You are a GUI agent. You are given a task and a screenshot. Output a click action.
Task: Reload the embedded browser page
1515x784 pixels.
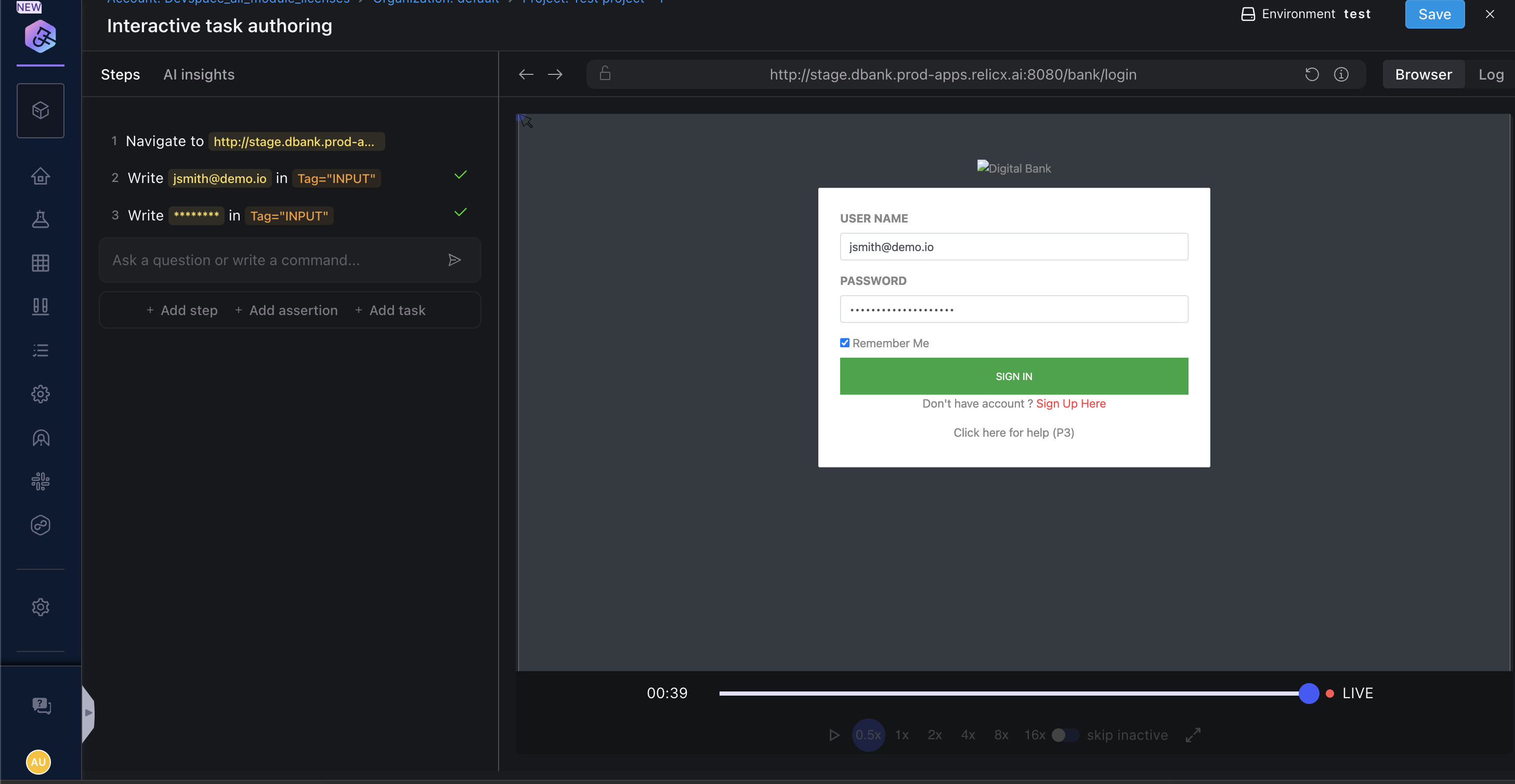1312,74
